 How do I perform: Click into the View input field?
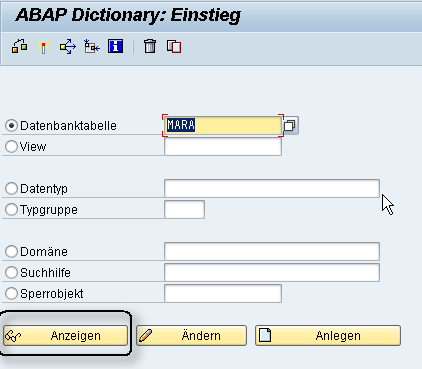tap(223, 146)
